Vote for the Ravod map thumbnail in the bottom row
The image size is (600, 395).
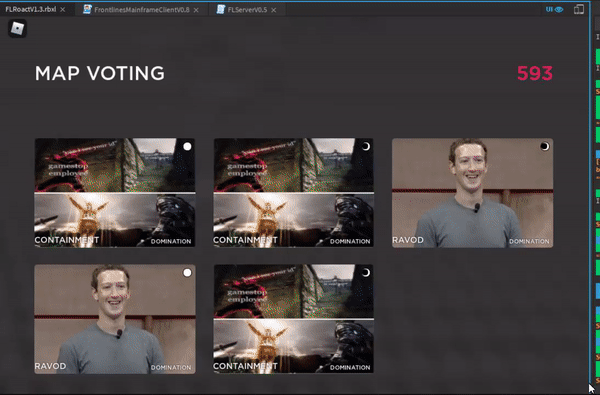115,319
